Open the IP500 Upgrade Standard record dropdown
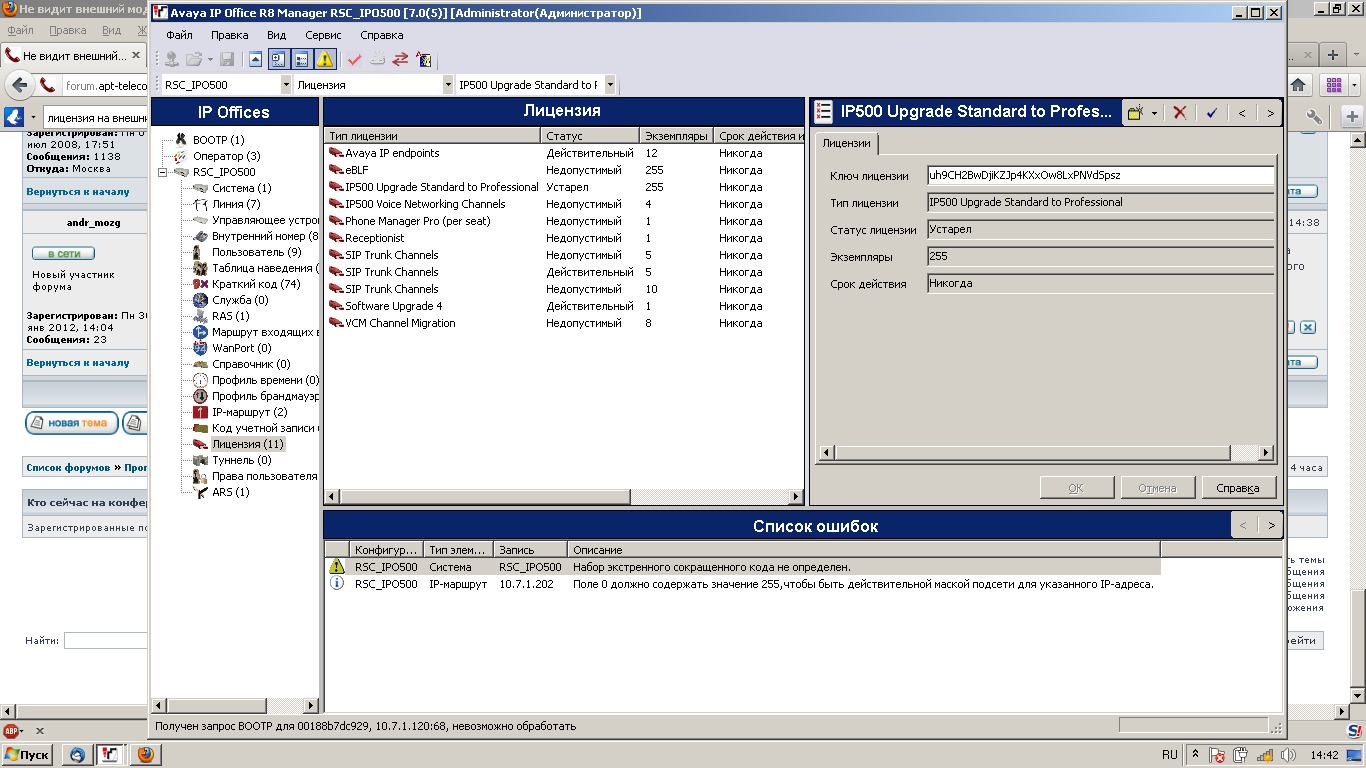The image size is (1366, 768). [609, 85]
